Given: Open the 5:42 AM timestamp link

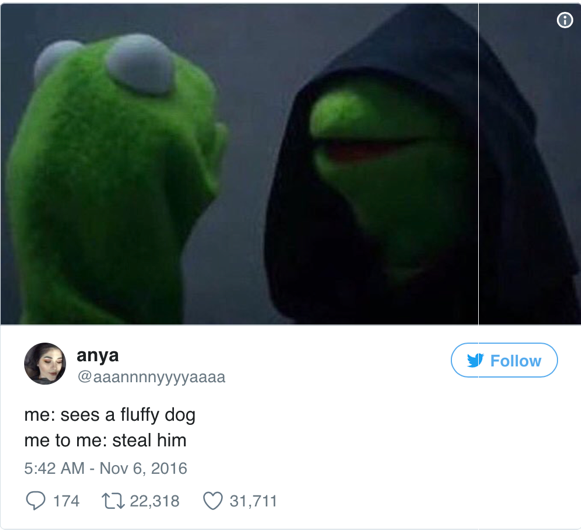Looking at the screenshot, I should (54, 468).
